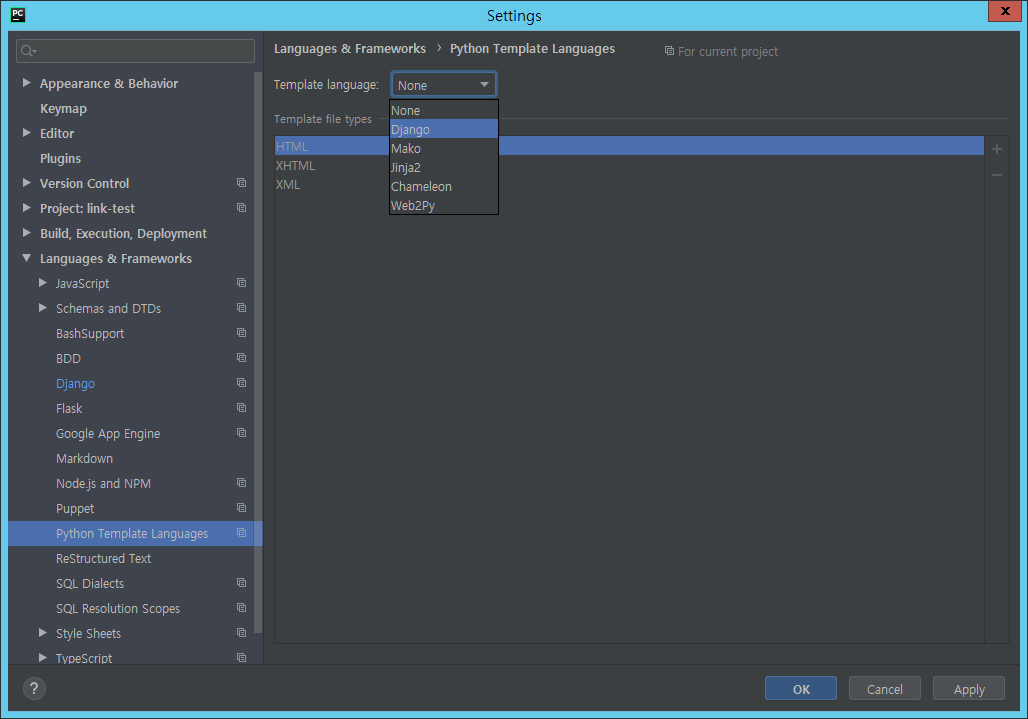Viewport: 1028px width, 719px height.
Task: Expand the Editor section arrow
Action: tap(27, 132)
